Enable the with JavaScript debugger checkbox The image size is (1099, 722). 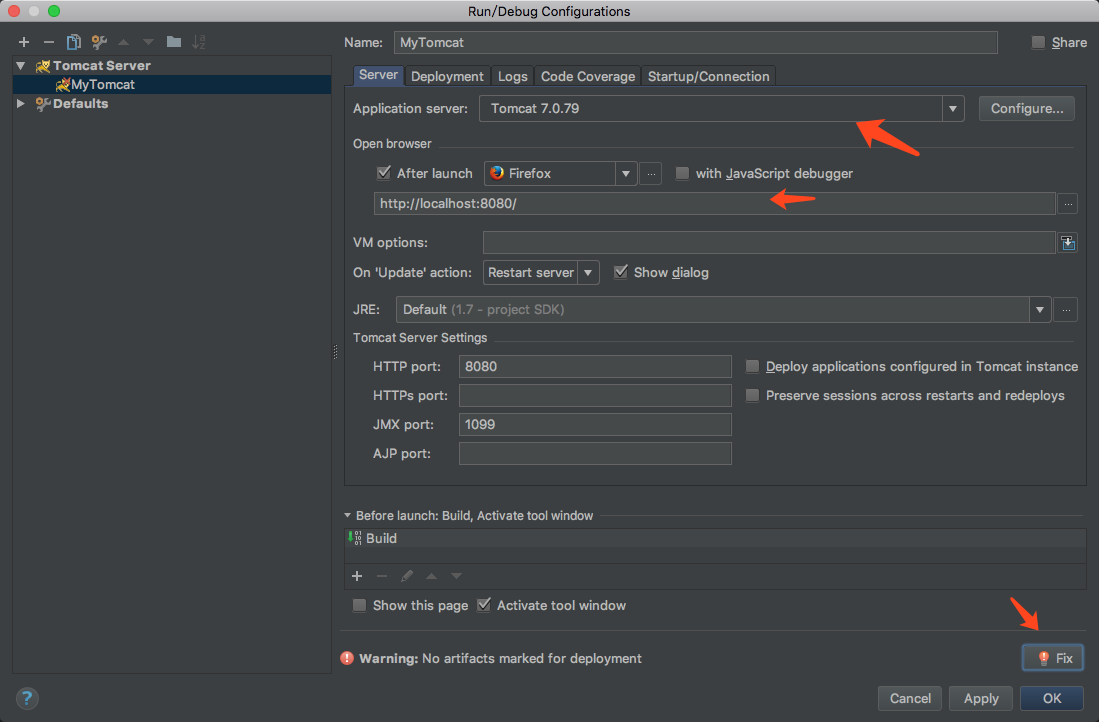(x=682, y=173)
